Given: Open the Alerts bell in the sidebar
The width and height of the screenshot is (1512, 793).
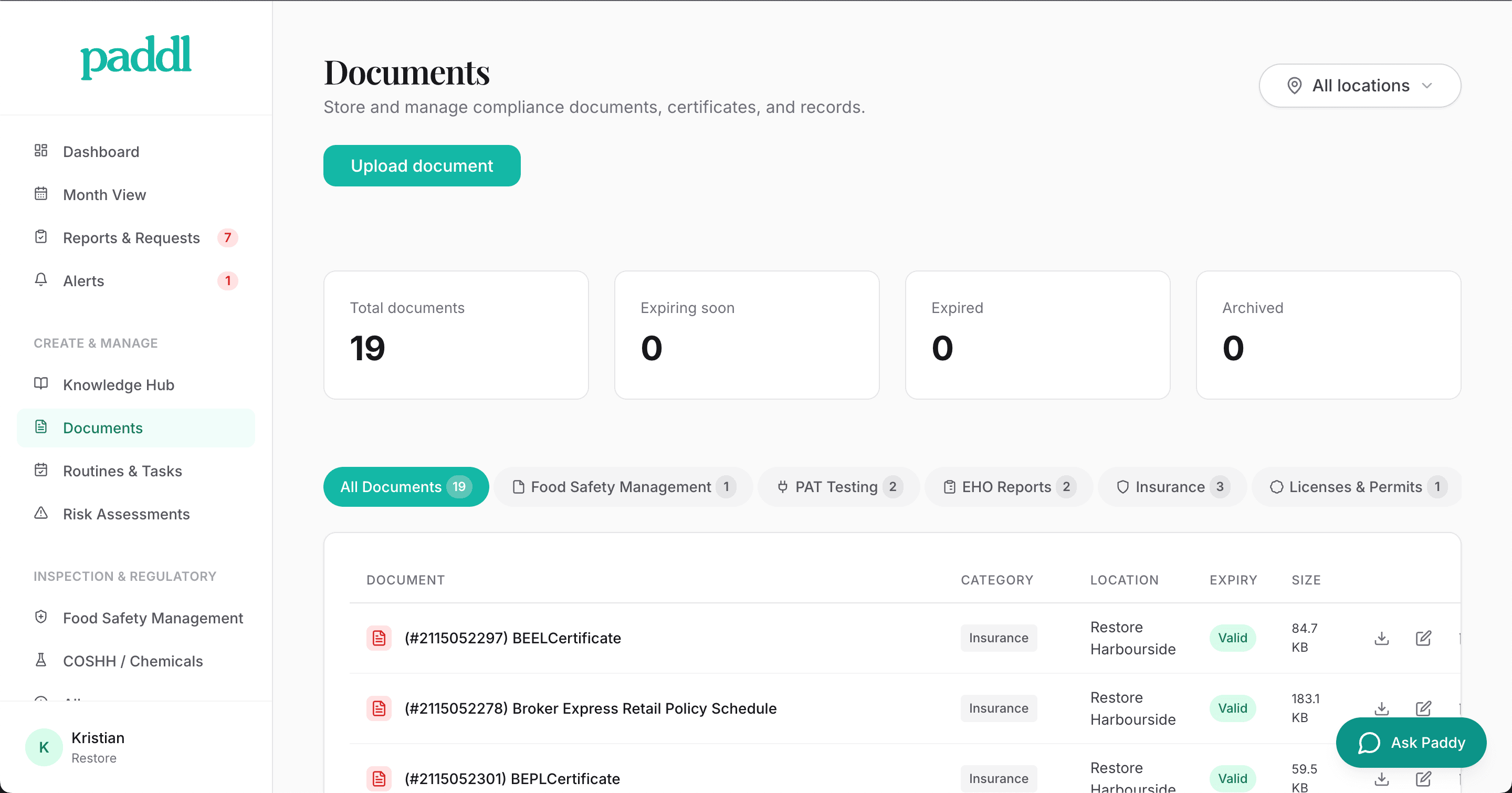Looking at the screenshot, I should [41, 280].
